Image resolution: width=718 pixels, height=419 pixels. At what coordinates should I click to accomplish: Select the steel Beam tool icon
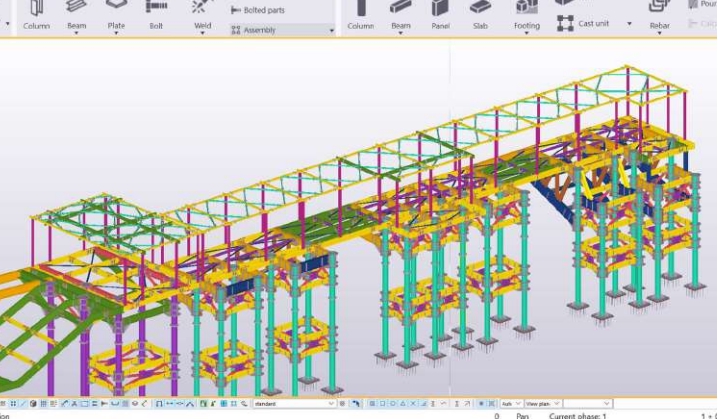tap(76, 6)
